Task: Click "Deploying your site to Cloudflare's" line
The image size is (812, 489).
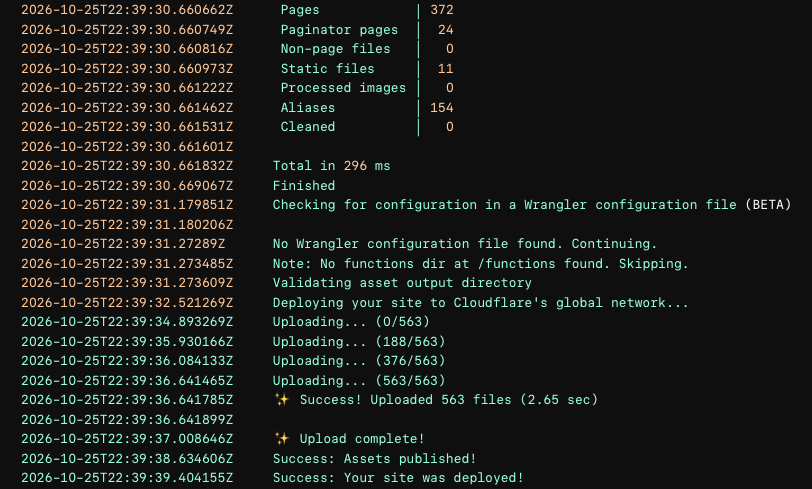Action: [481, 303]
